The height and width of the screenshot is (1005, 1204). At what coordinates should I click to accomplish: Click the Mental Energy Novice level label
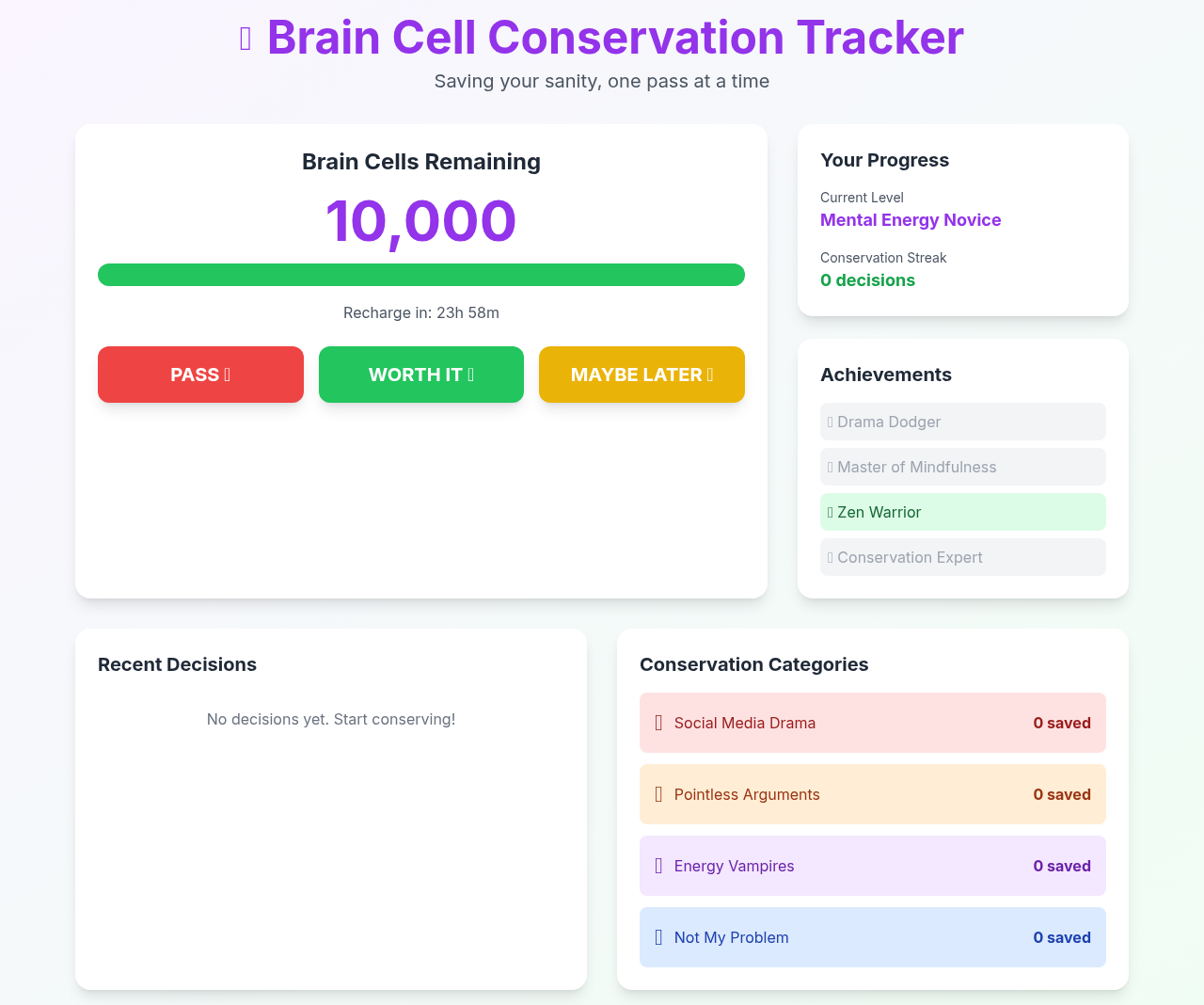(x=911, y=220)
